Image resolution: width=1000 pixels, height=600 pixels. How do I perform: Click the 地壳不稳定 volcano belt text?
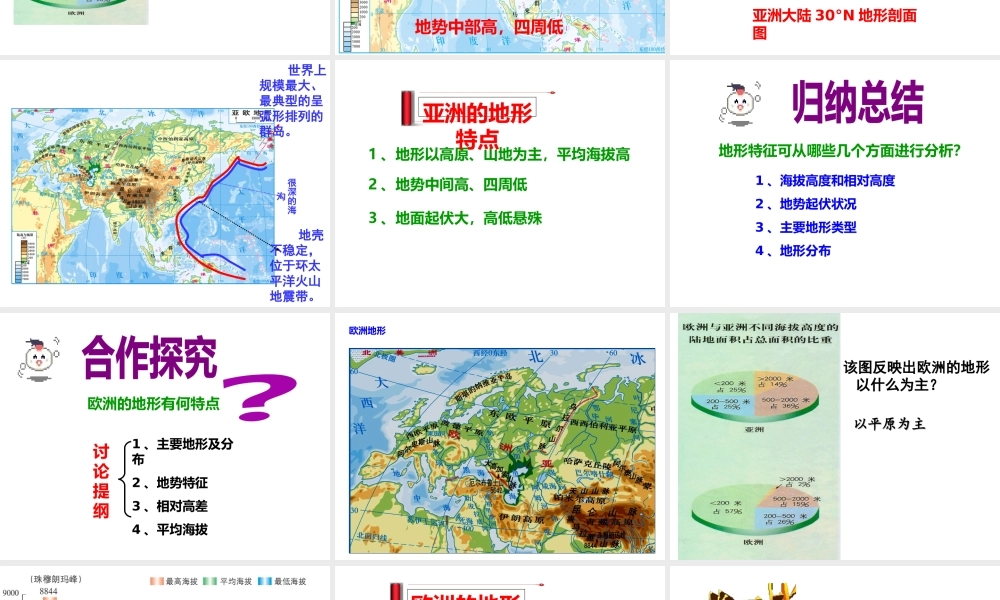pyautogui.click(x=296, y=265)
